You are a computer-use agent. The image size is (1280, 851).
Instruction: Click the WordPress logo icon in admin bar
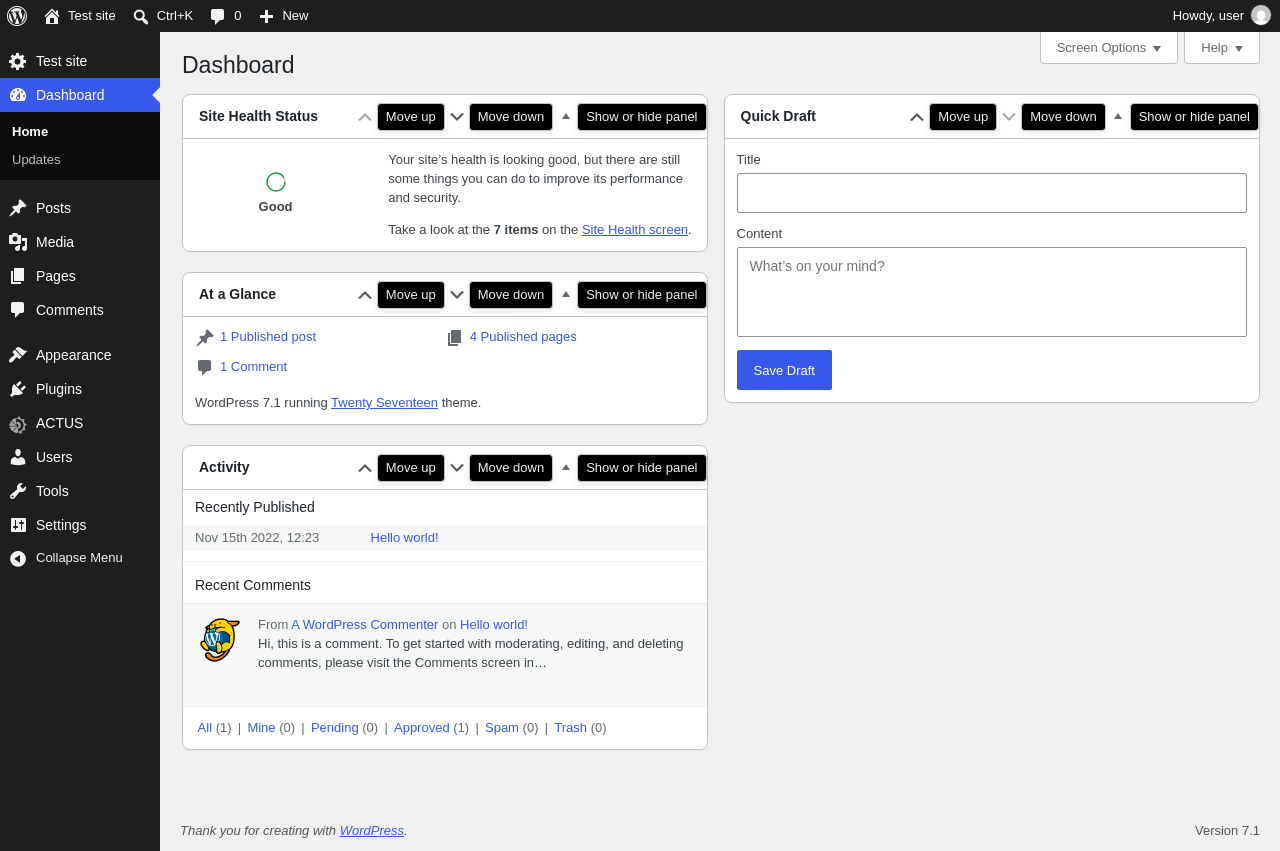(x=17, y=16)
